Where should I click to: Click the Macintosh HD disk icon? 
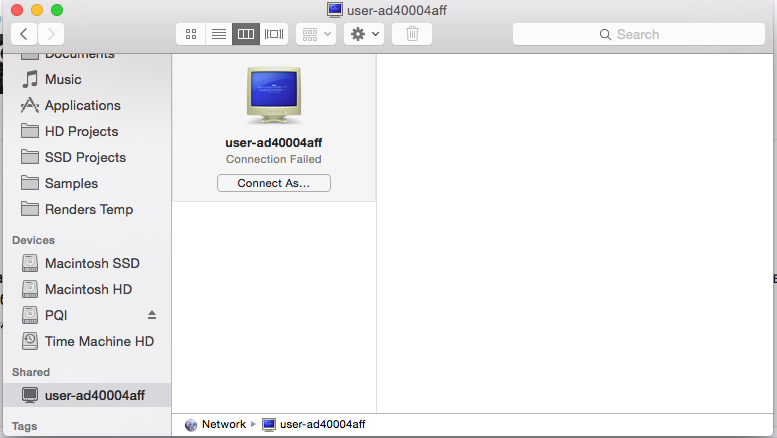point(30,289)
